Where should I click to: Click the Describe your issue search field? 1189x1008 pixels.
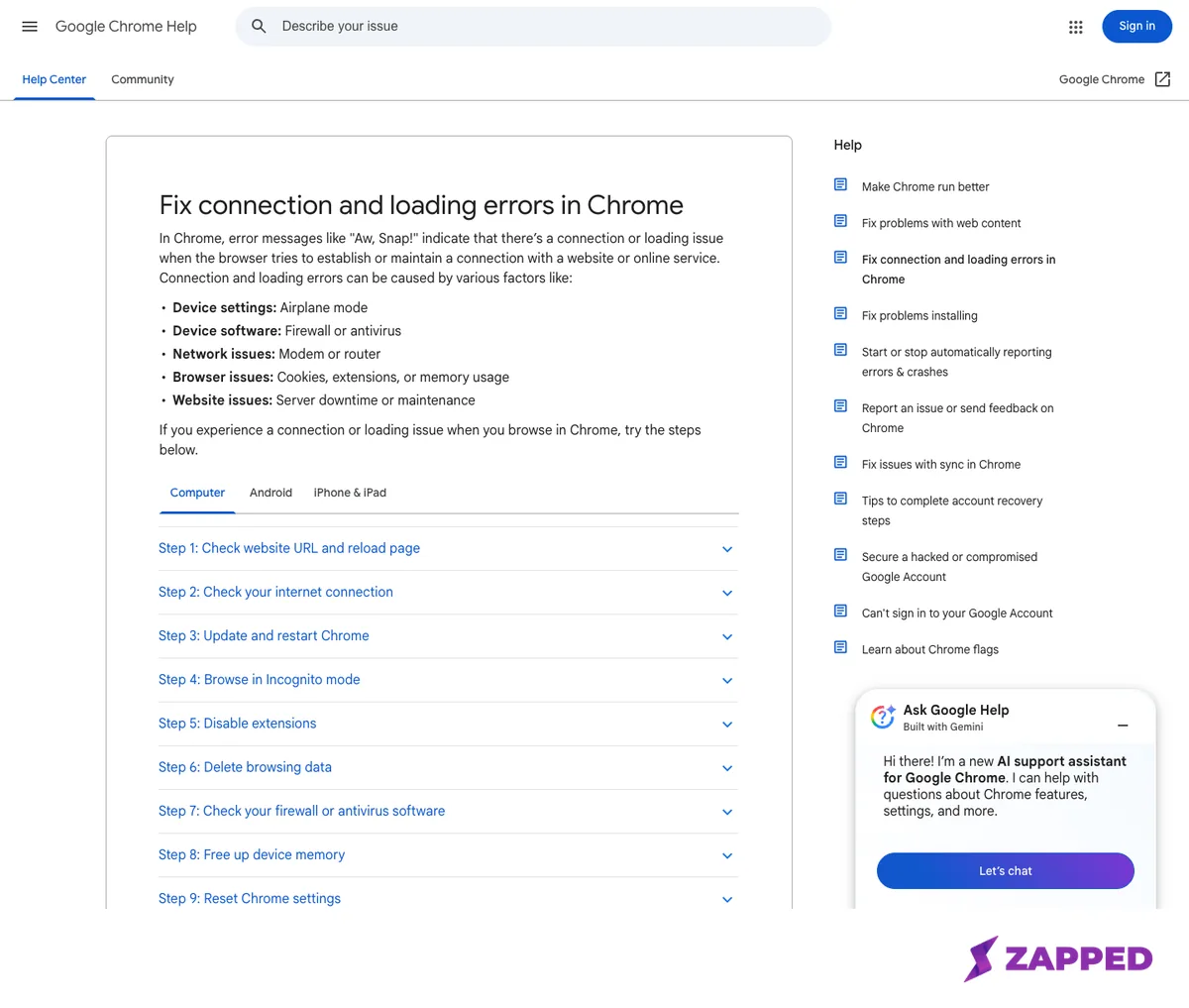[533, 27]
